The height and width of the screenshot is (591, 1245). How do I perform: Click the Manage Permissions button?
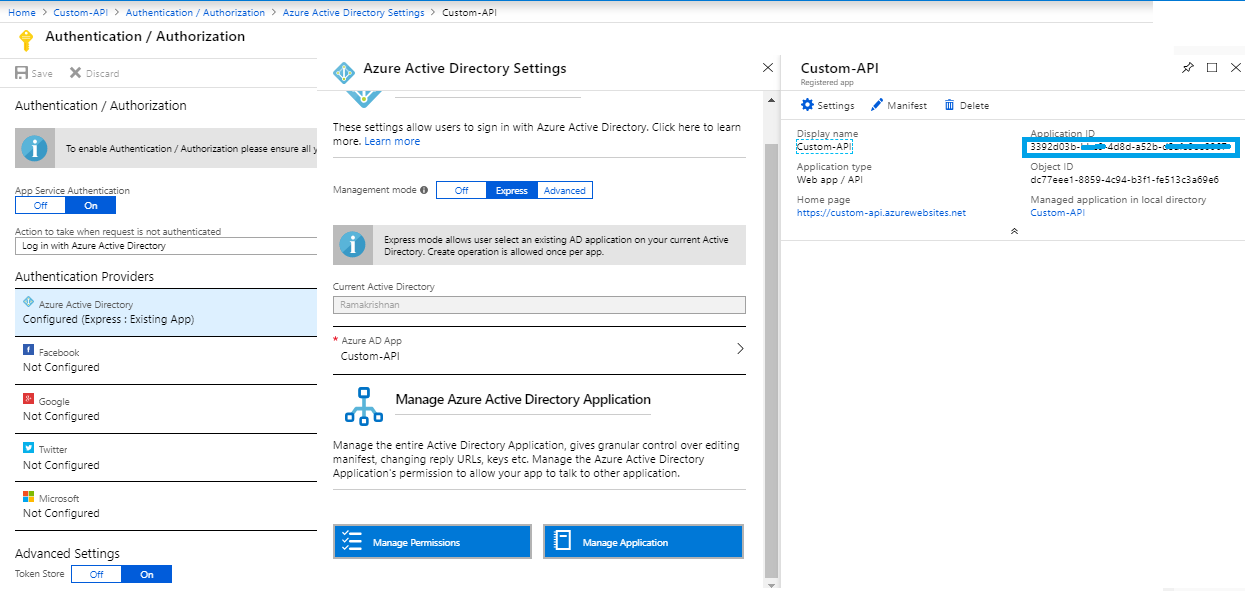(x=432, y=541)
